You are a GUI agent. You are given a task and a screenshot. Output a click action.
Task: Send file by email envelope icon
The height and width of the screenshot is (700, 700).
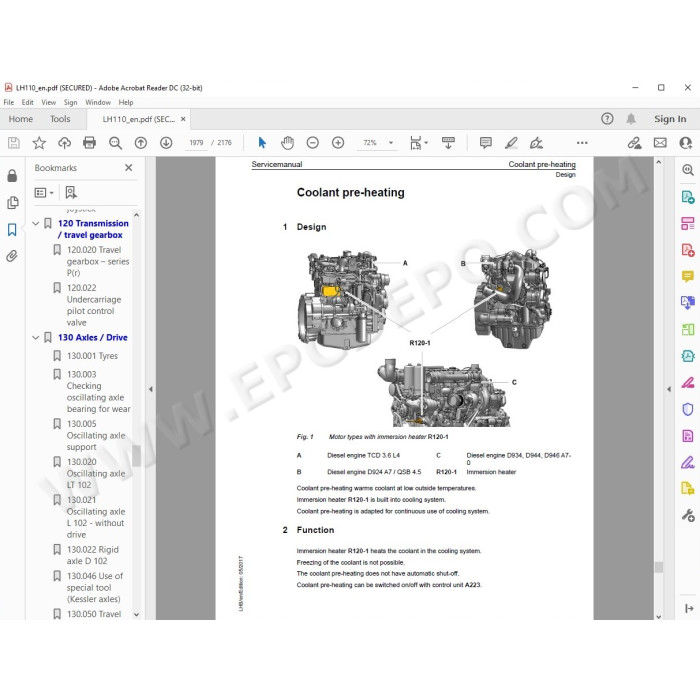(x=660, y=143)
